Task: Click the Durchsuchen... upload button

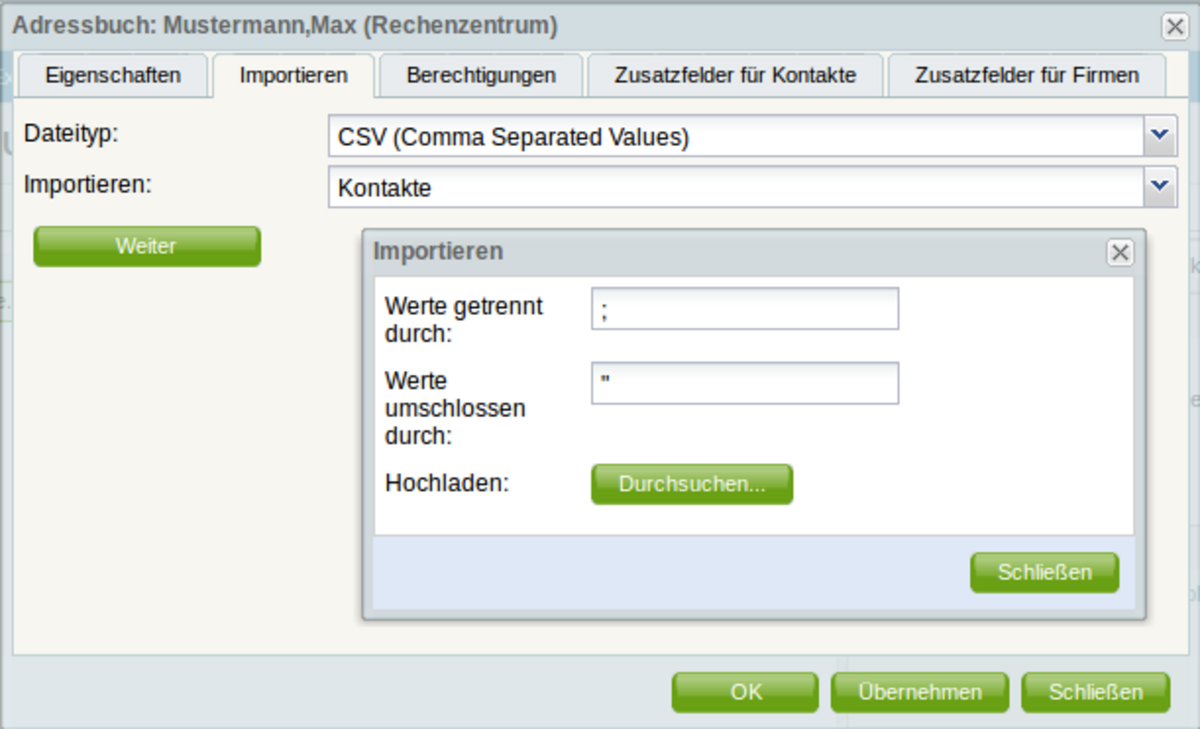Action: (x=692, y=484)
